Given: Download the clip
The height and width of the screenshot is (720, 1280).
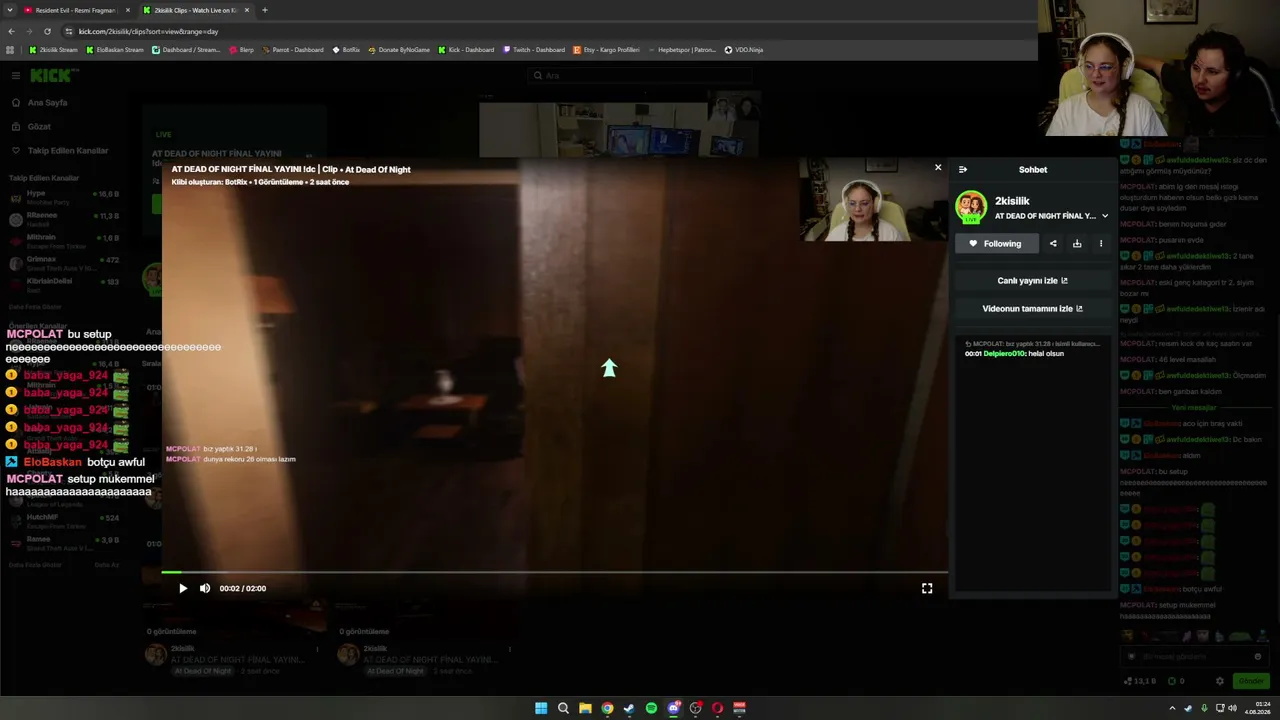Looking at the screenshot, I should click(1077, 244).
